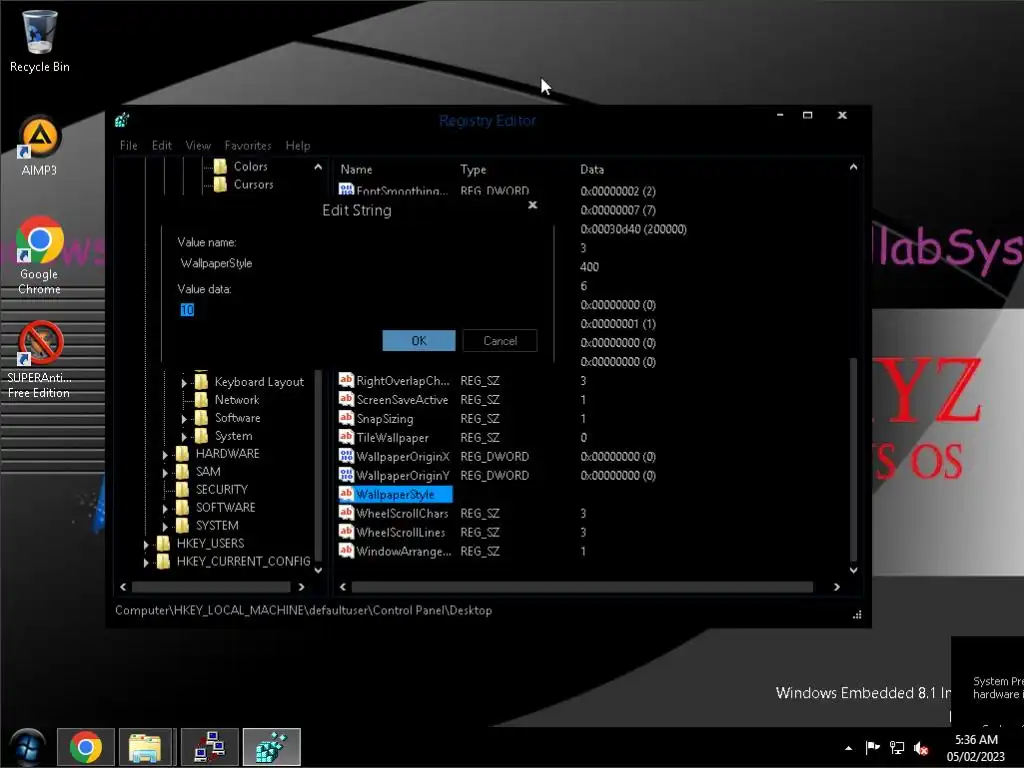Open the Recycle Bin desktop icon

(x=39, y=40)
